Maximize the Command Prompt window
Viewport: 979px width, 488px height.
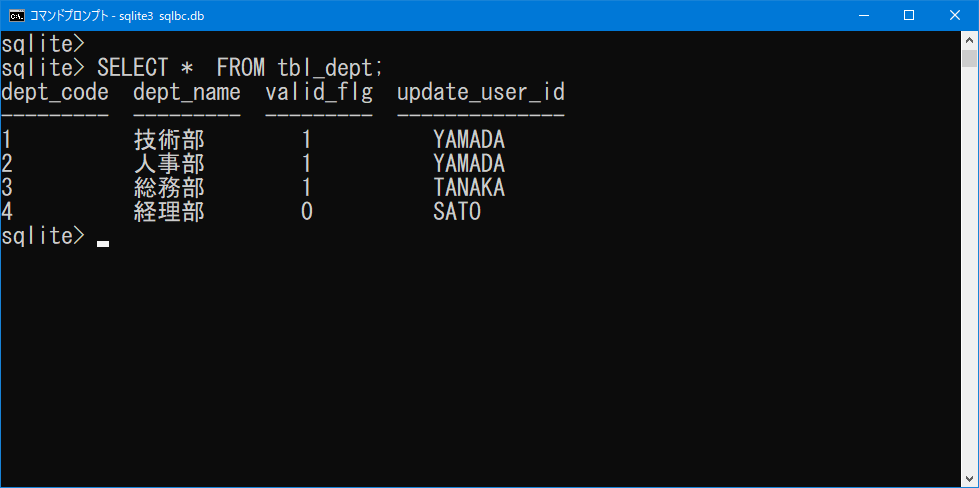pyautogui.click(x=909, y=16)
